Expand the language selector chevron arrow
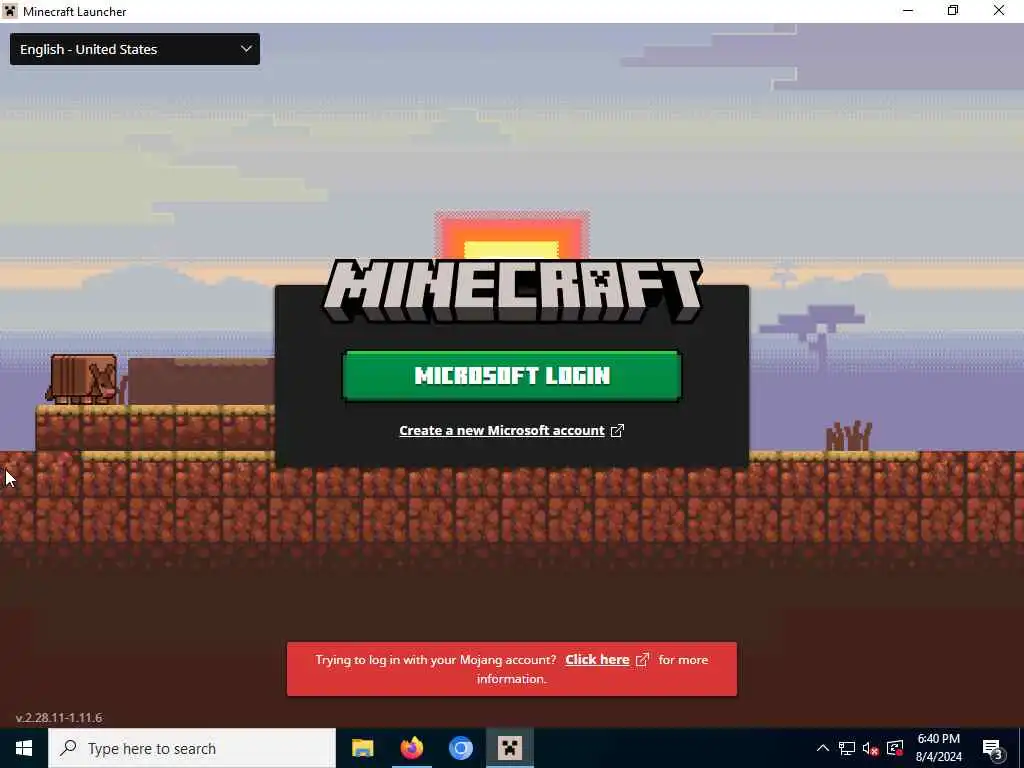The height and width of the screenshot is (768, 1024). pos(246,49)
